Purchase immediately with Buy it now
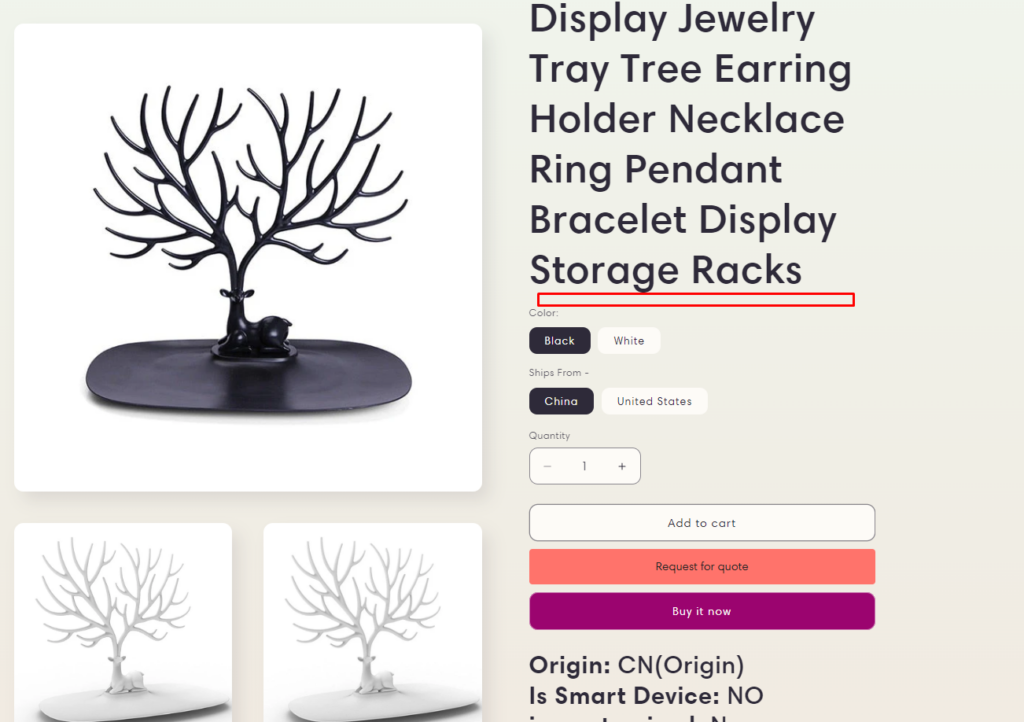Viewport: 1024px width, 722px height. point(702,611)
